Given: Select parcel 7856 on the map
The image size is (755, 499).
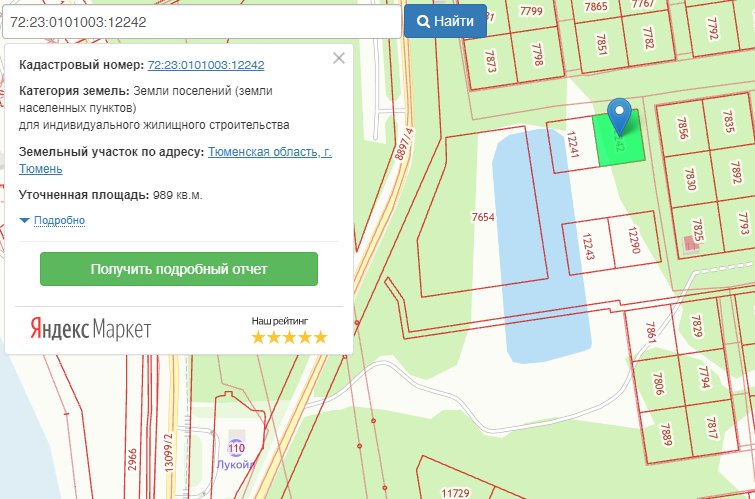Looking at the screenshot, I should [x=684, y=128].
